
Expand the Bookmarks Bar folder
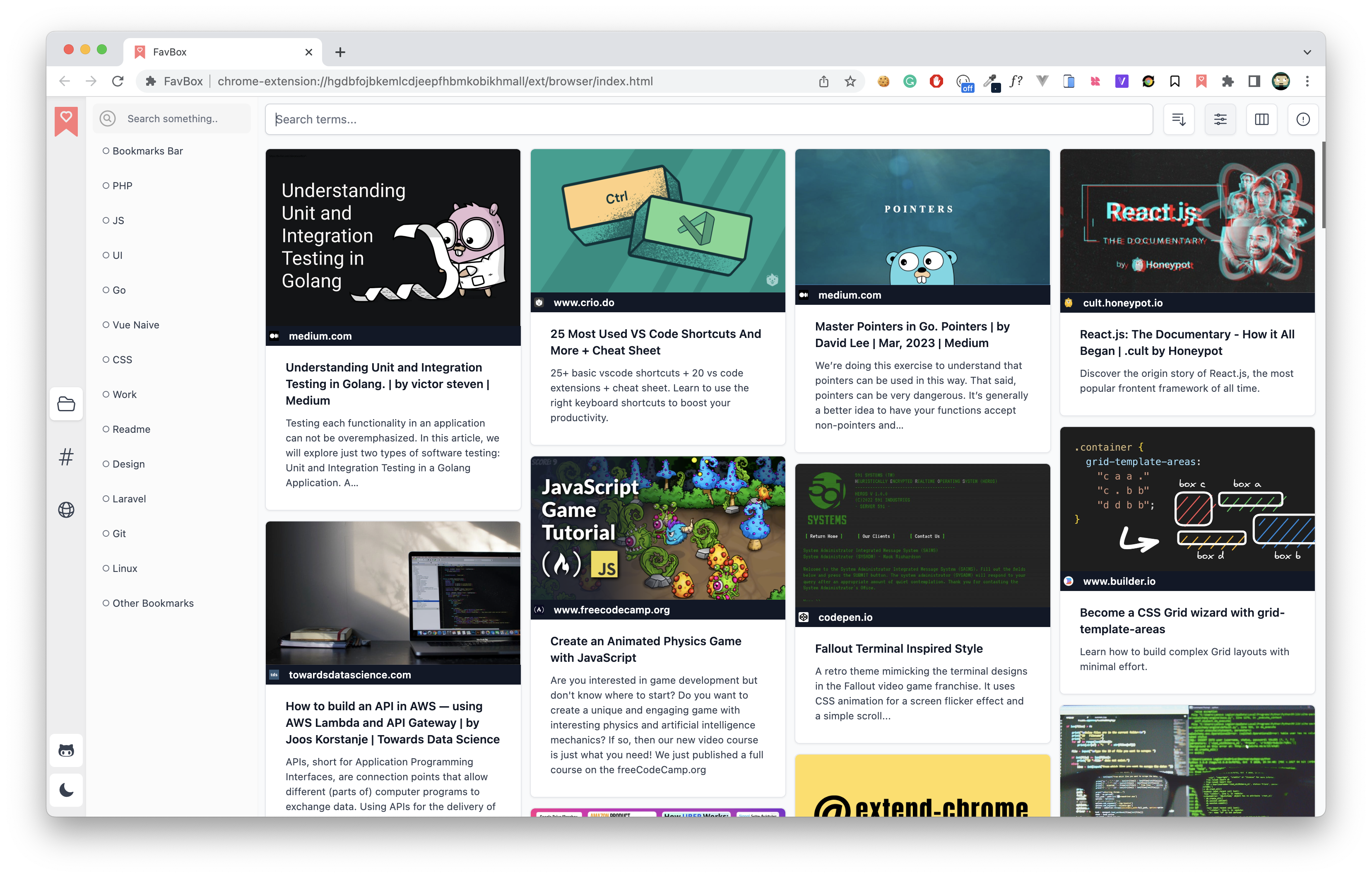[x=147, y=151]
